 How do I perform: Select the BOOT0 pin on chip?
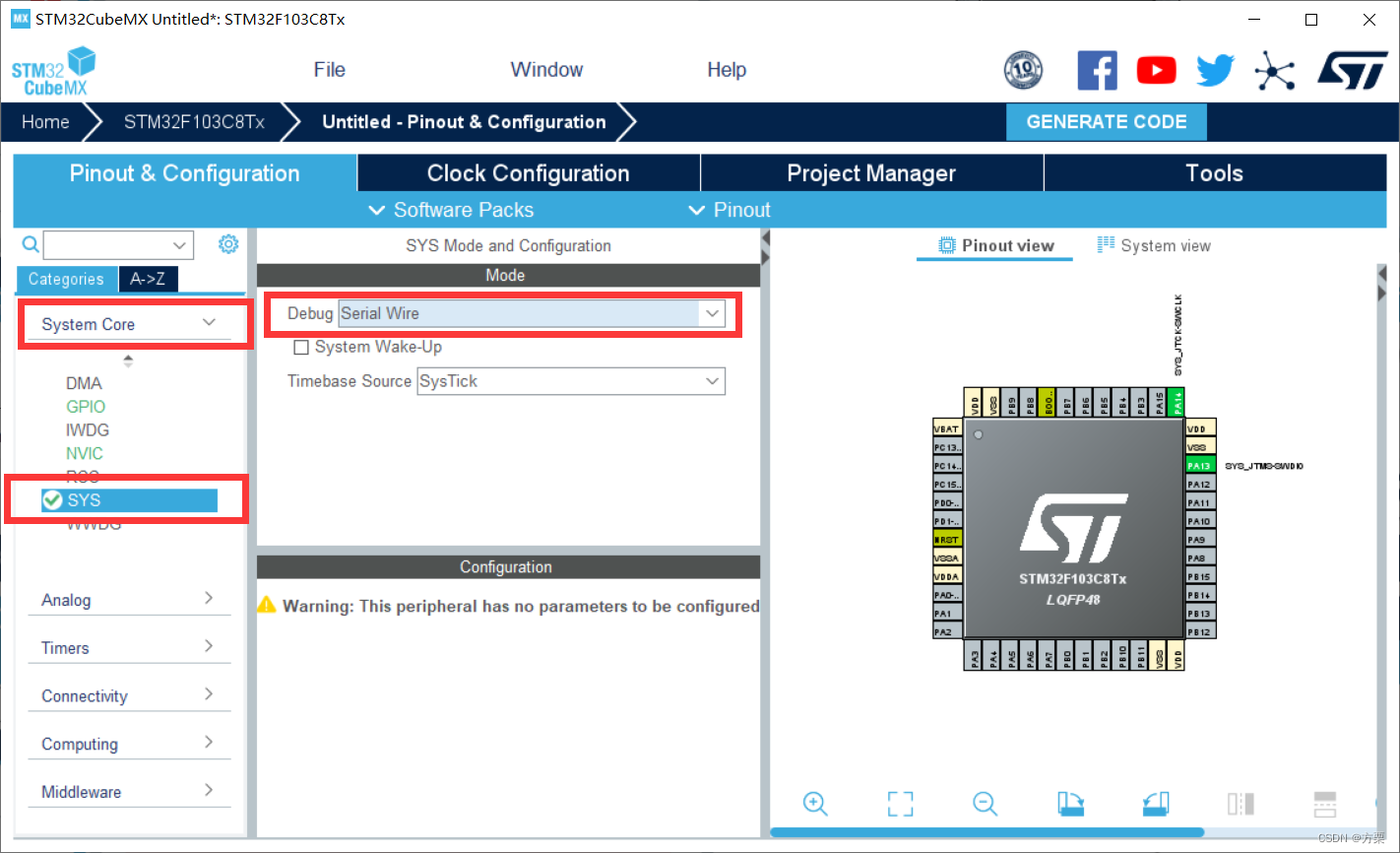1049,402
